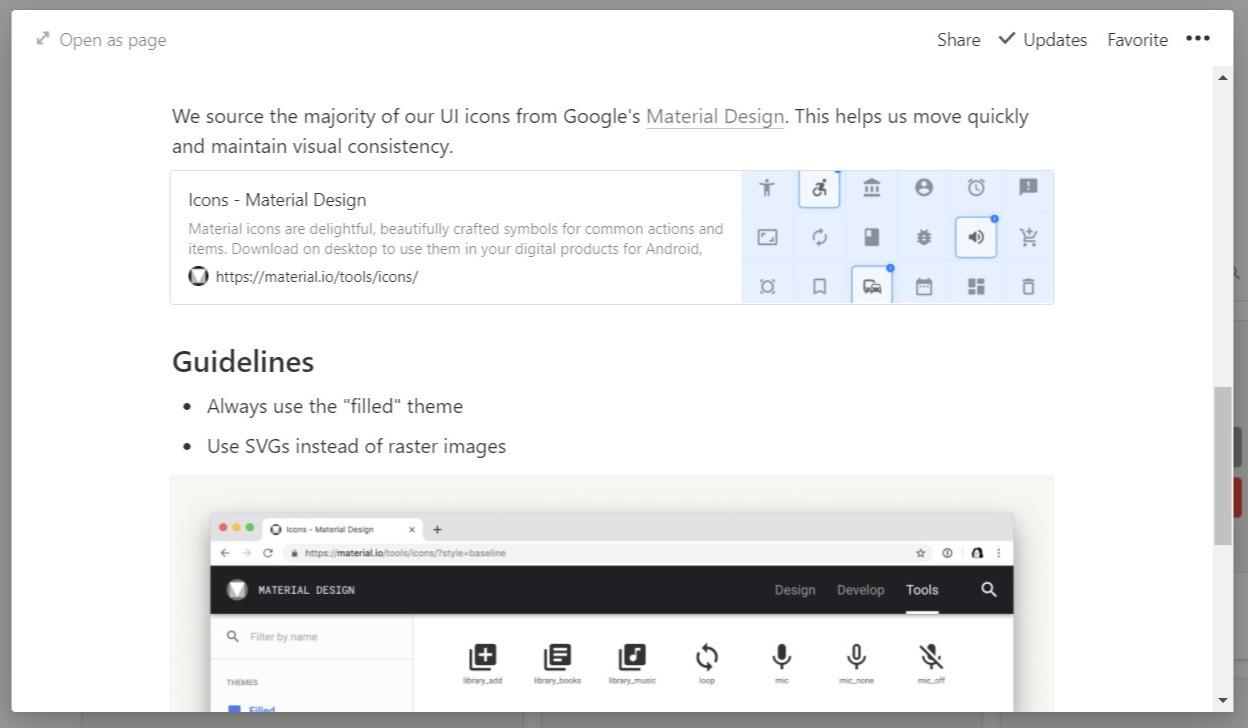Select the Tools tab in embedded screenshot
The image size is (1248, 728).
point(922,590)
